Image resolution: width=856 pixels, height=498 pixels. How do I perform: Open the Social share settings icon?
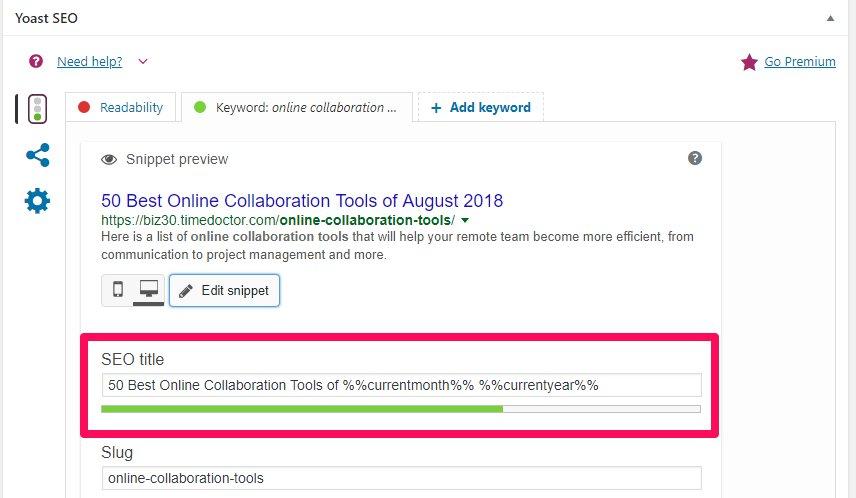pos(38,155)
